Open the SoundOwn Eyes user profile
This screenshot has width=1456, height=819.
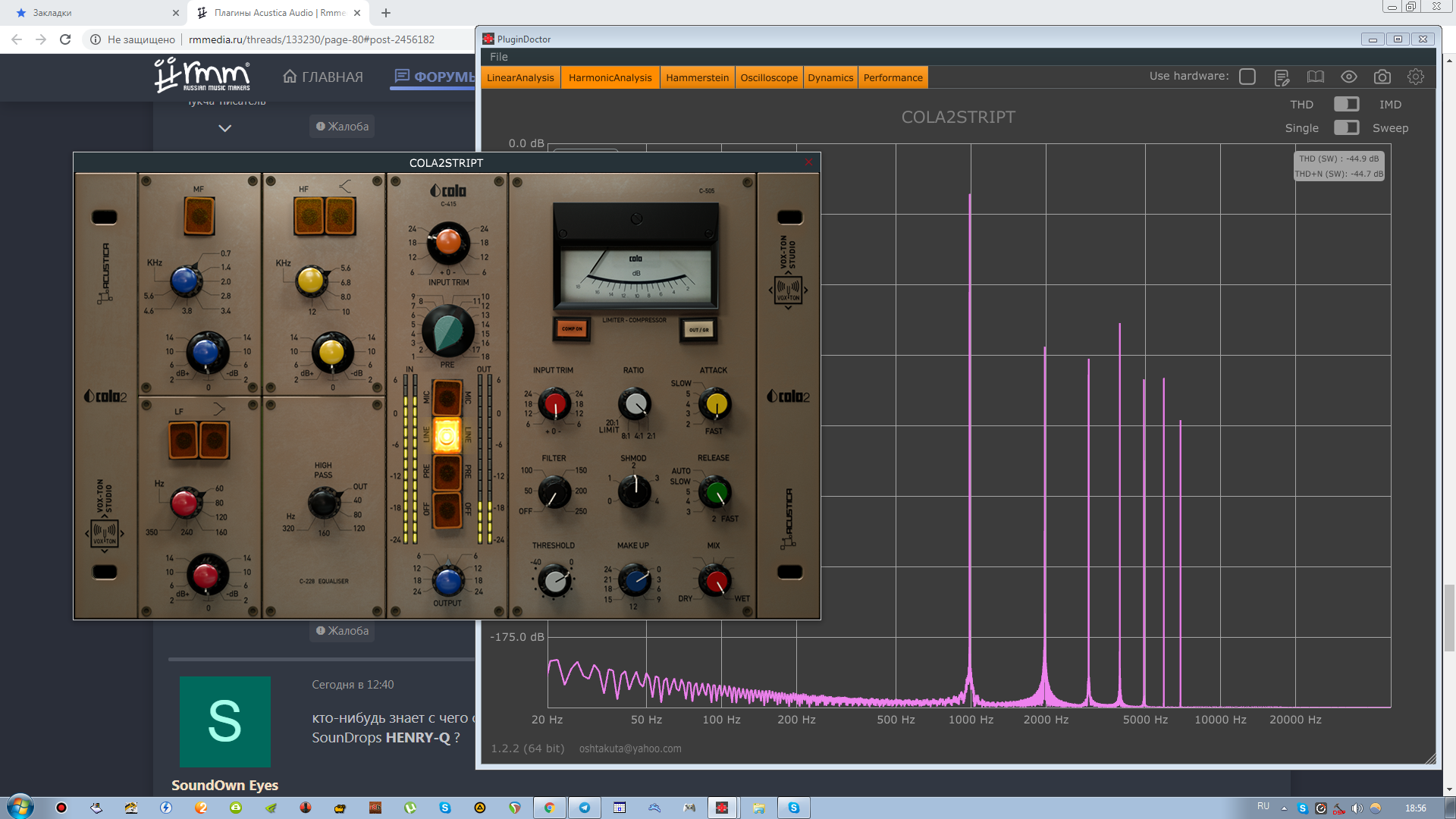coord(224,785)
